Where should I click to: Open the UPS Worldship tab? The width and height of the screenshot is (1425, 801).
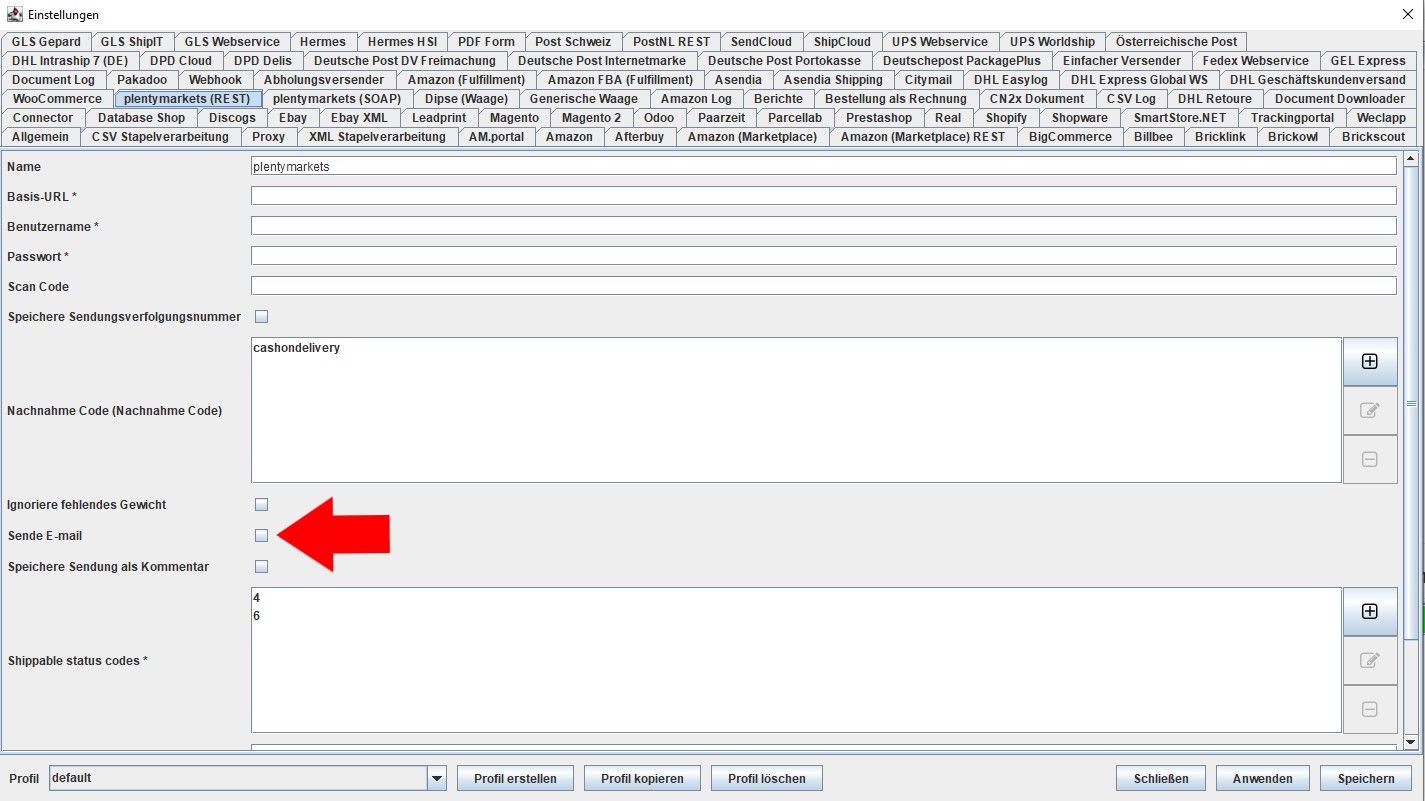coord(1052,42)
